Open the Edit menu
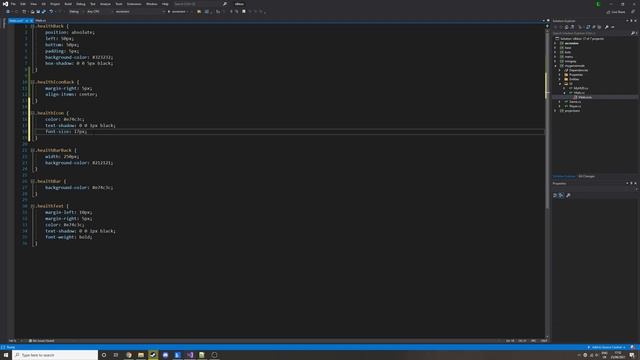This screenshot has width=640, height=360. (x=23, y=4)
